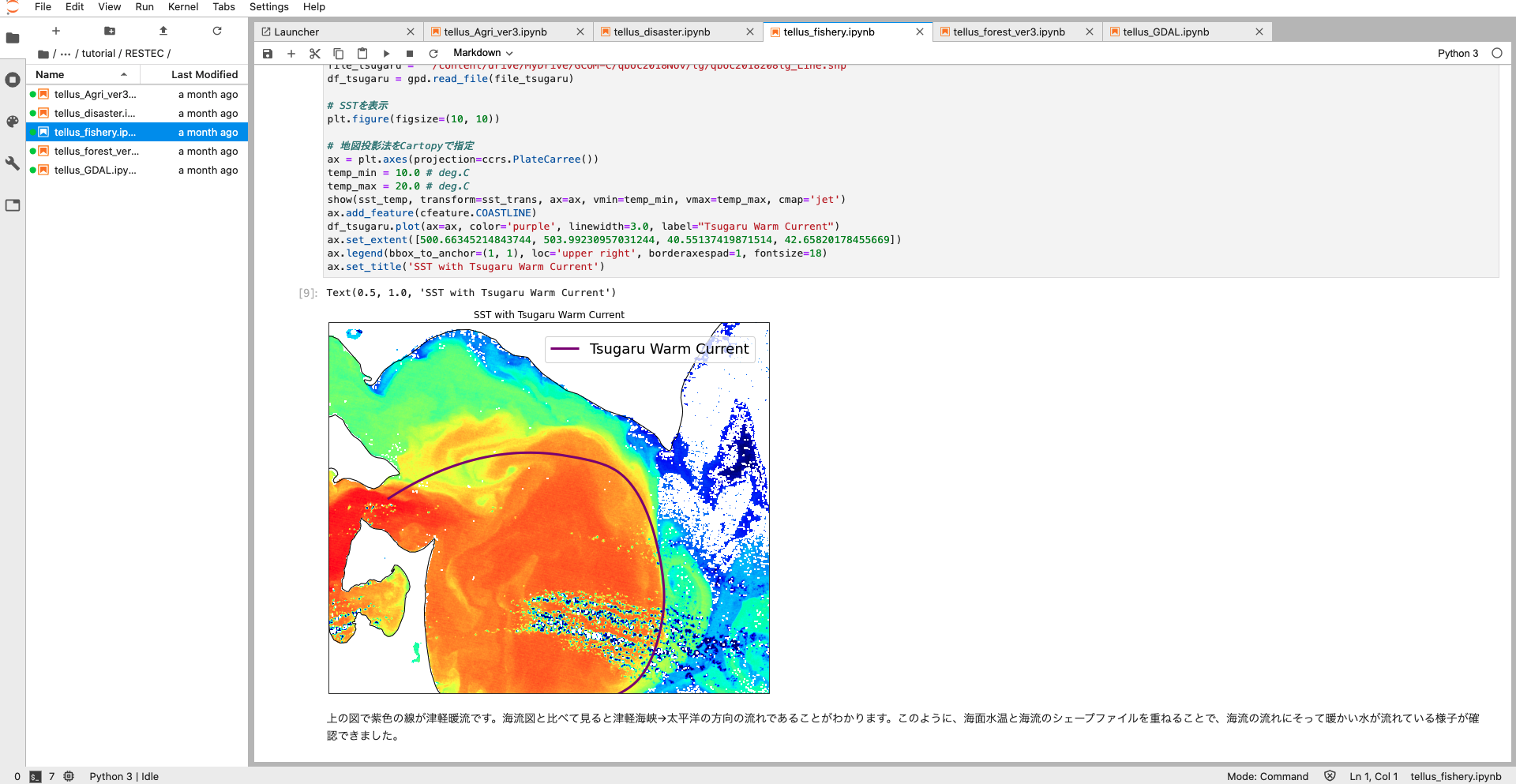
Task: Click the Upload Files icon
Action: tap(163, 31)
